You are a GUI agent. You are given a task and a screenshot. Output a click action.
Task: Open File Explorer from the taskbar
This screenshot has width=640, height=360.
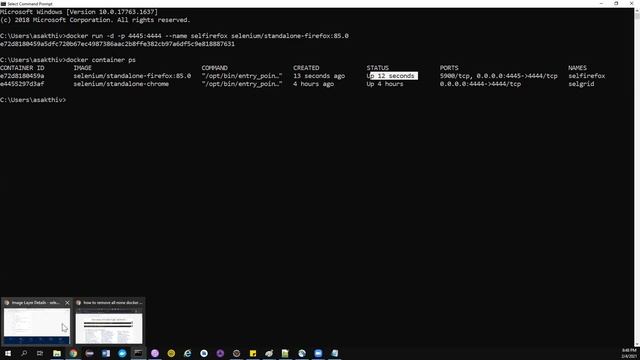click(x=57, y=353)
